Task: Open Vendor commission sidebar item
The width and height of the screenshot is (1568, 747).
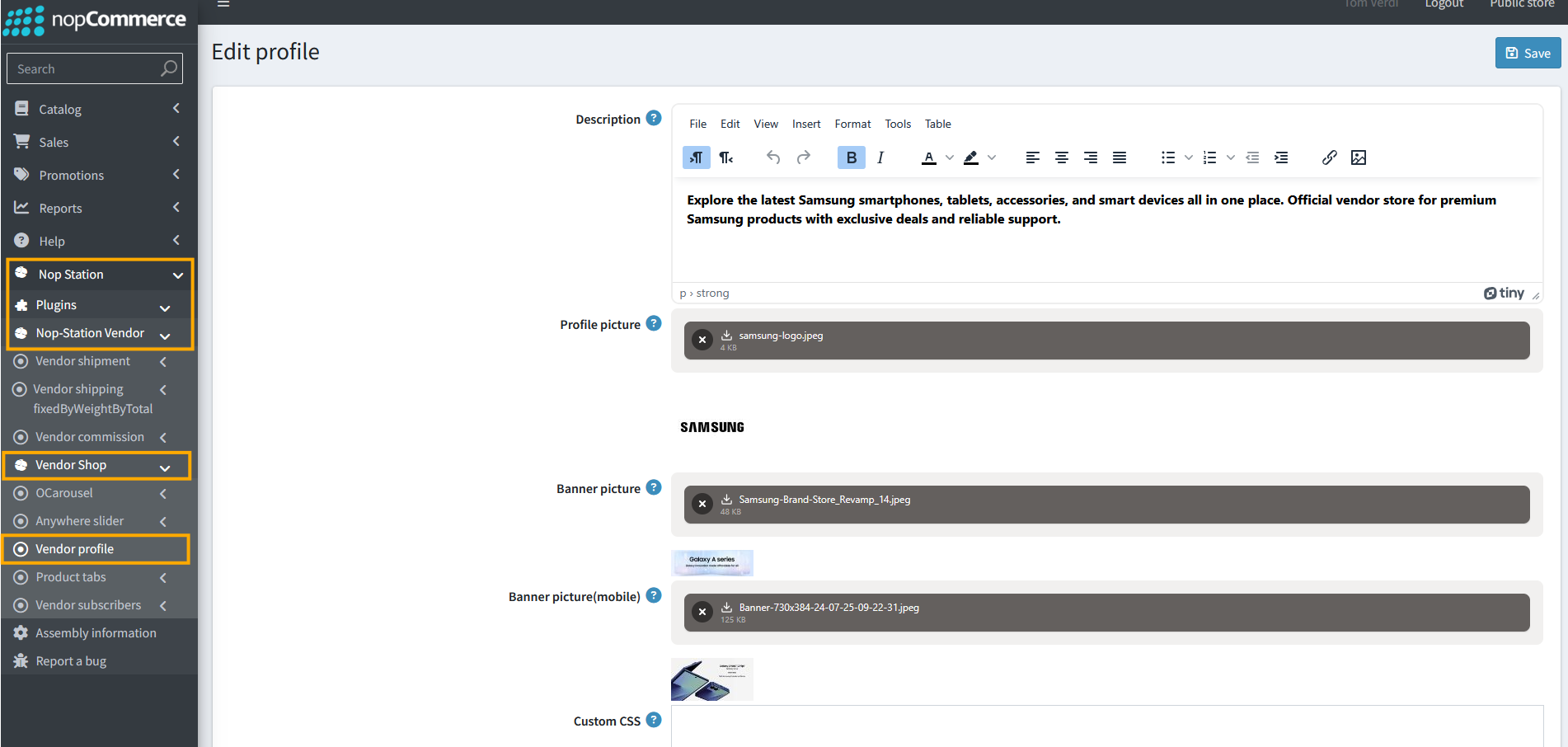Action: (98, 437)
